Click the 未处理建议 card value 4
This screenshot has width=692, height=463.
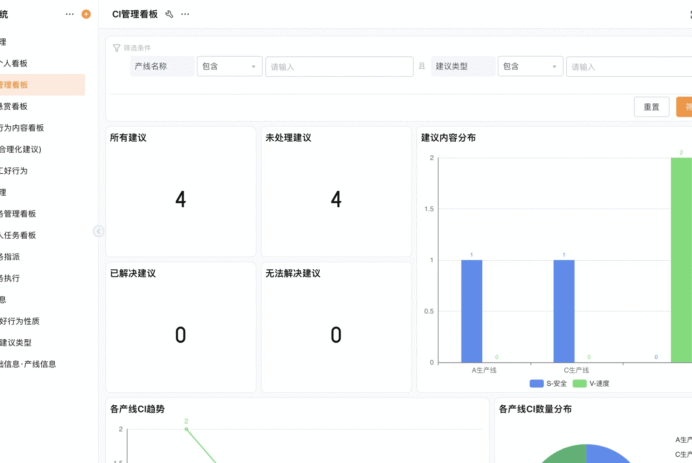(336, 199)
